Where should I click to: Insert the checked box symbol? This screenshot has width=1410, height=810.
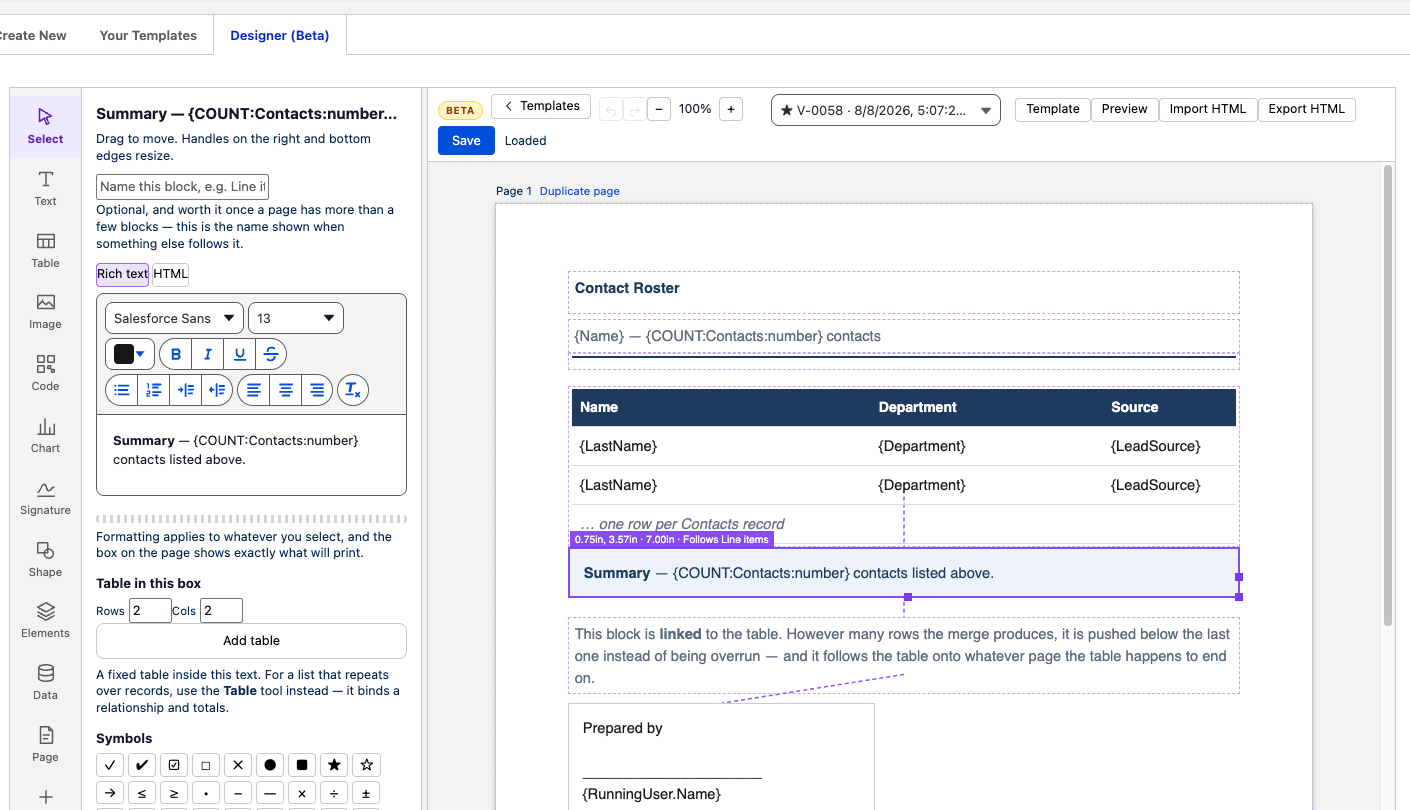click(174, 765)
